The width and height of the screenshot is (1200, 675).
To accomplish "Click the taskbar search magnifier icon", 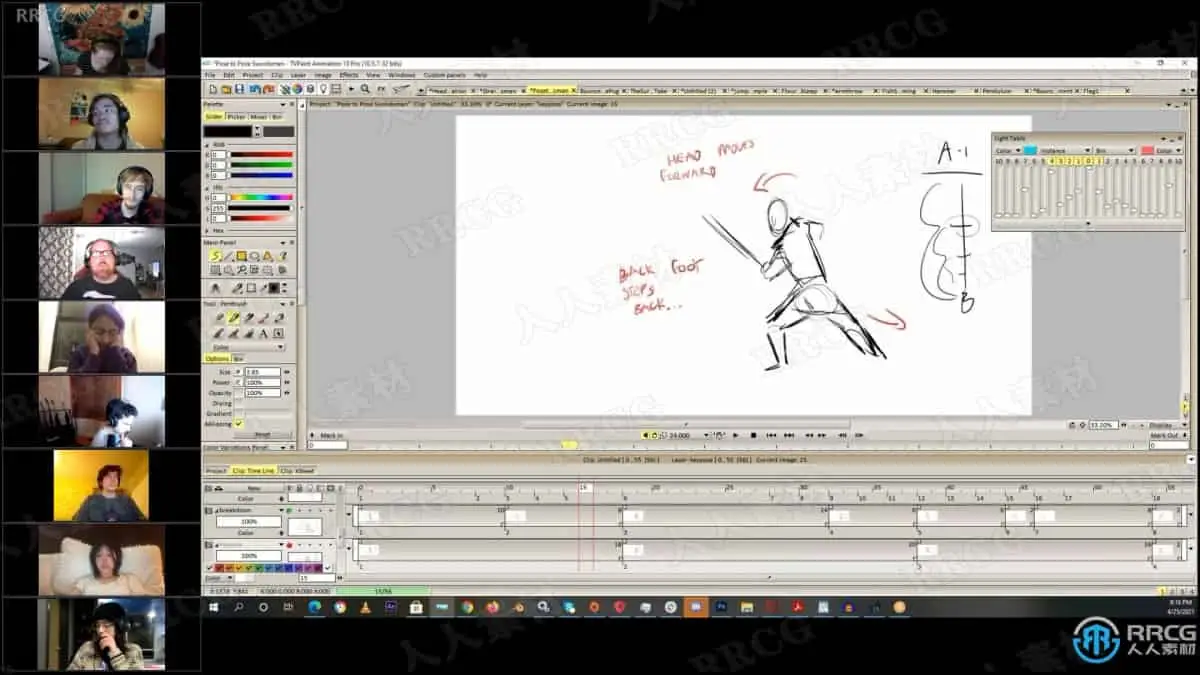I will (x=239, y=607).
